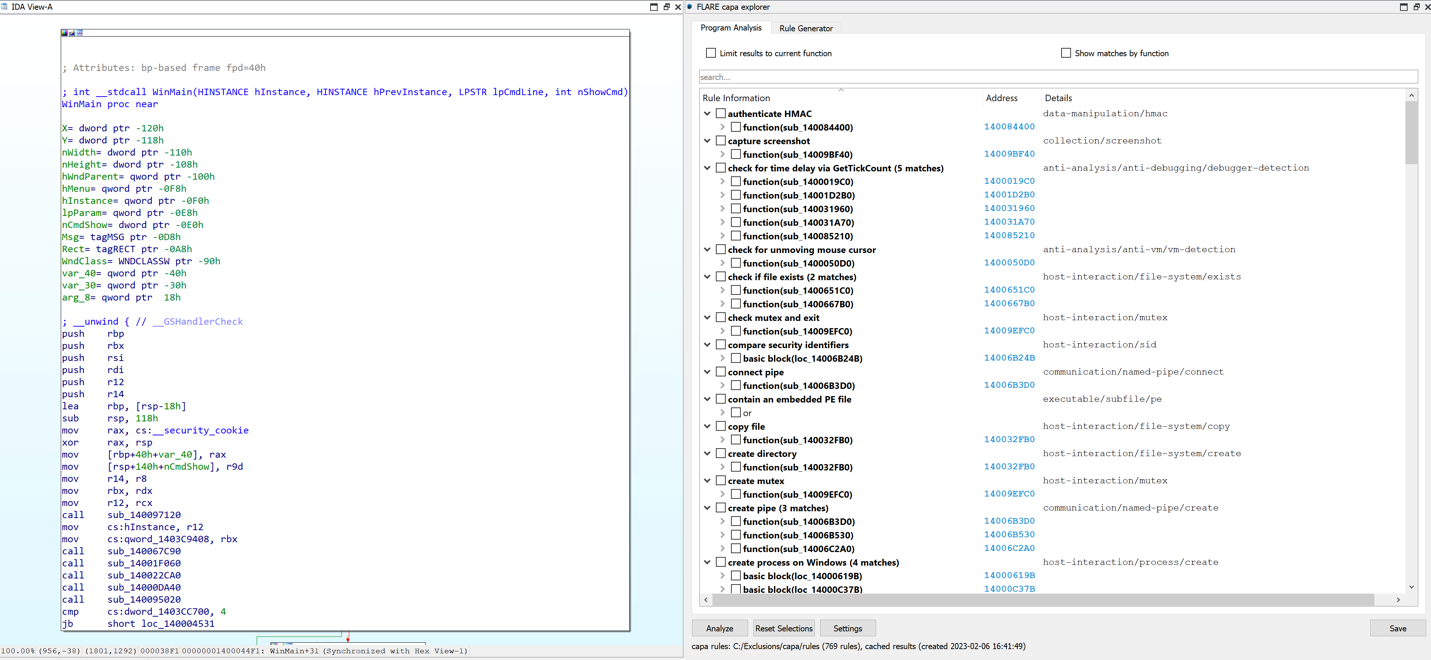Enable Show matches by function

tap(1065, 52)
